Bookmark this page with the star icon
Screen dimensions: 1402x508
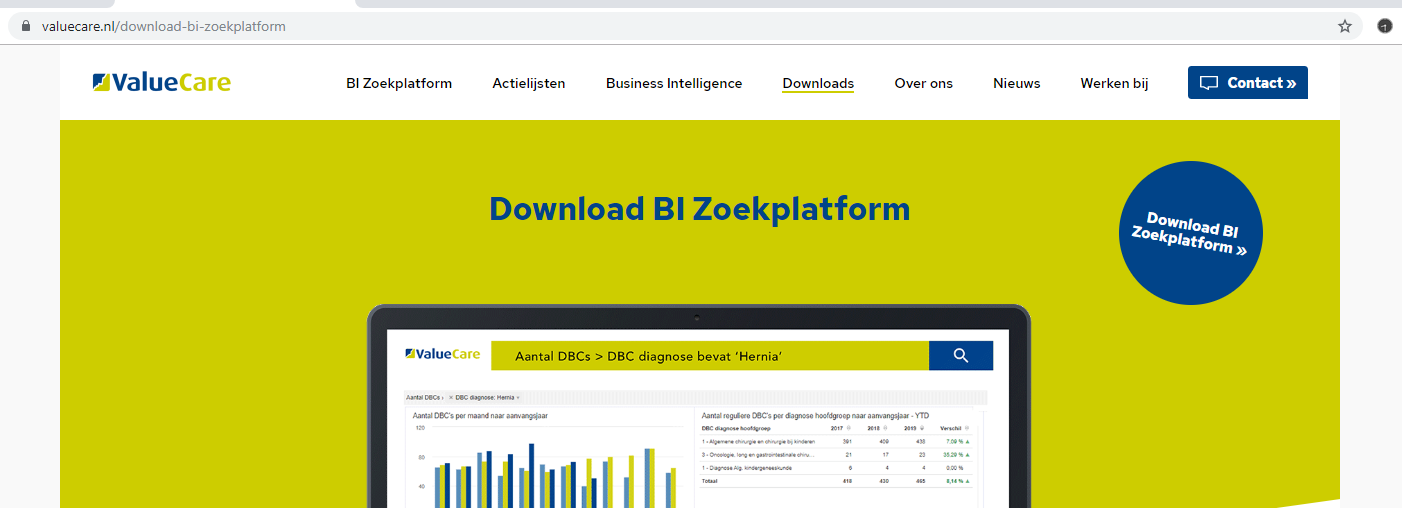point(1345,26)
